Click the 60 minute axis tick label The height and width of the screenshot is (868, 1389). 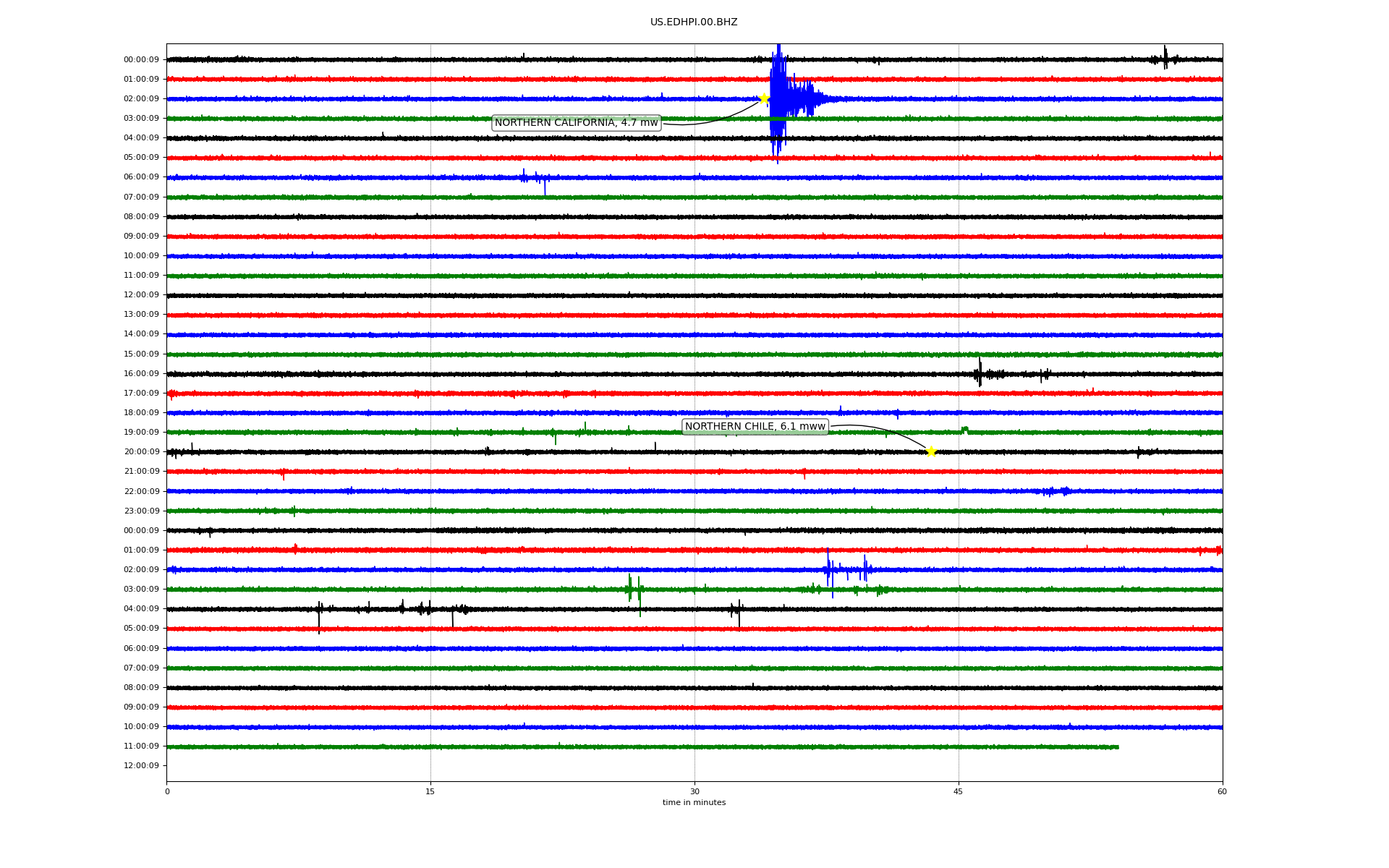pos(1222,791)
